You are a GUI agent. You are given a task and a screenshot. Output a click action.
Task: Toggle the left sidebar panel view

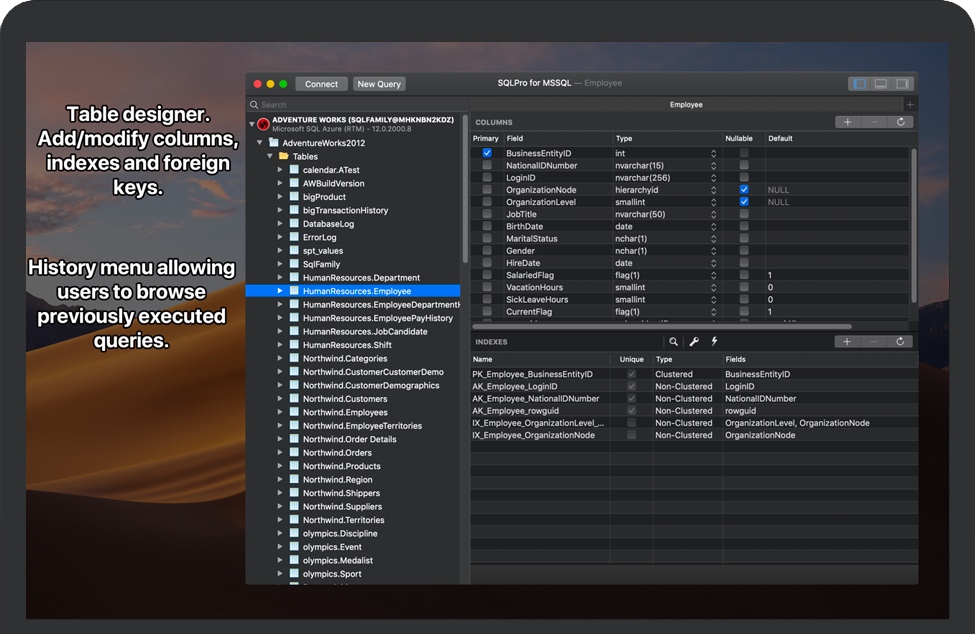coord(859,84)
